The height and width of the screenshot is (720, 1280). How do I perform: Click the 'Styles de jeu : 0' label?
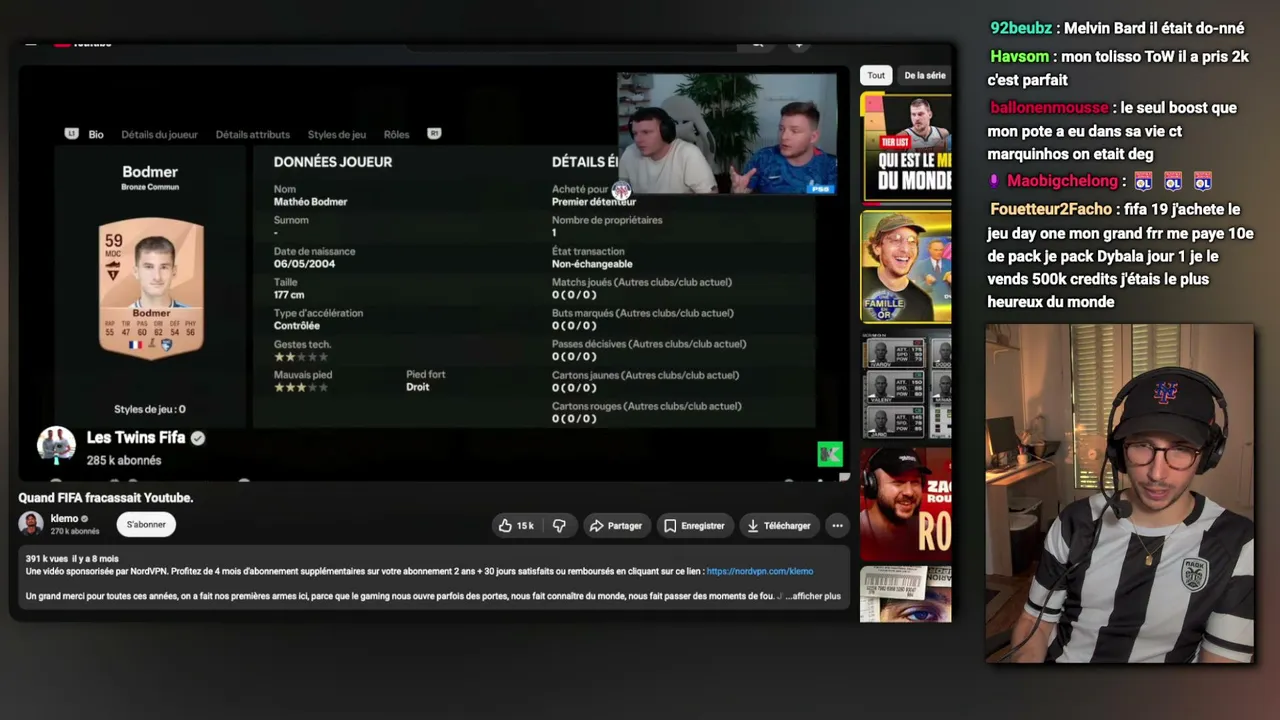click(150, 409)
